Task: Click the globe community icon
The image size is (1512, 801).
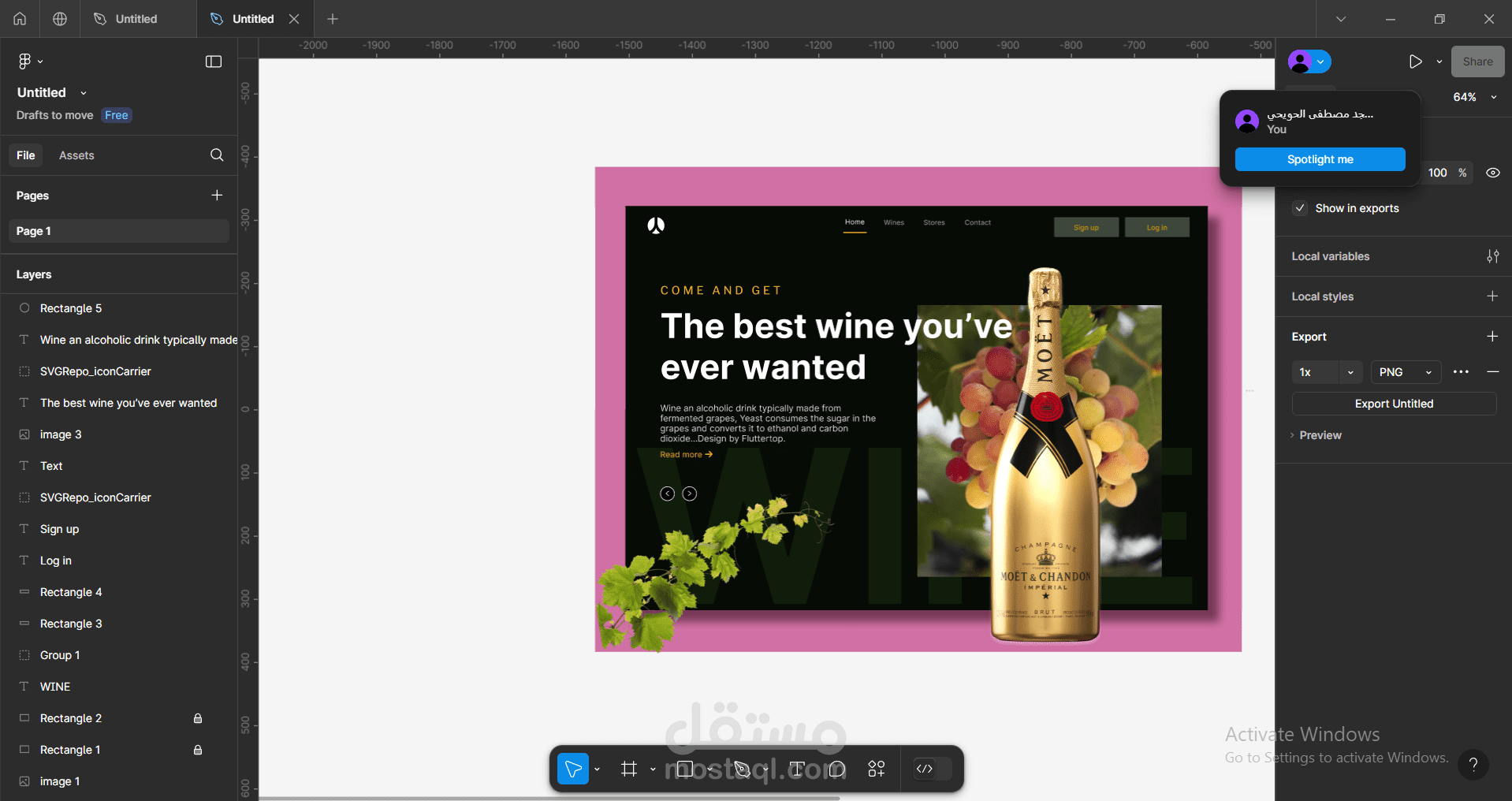Action: point(60,19)
